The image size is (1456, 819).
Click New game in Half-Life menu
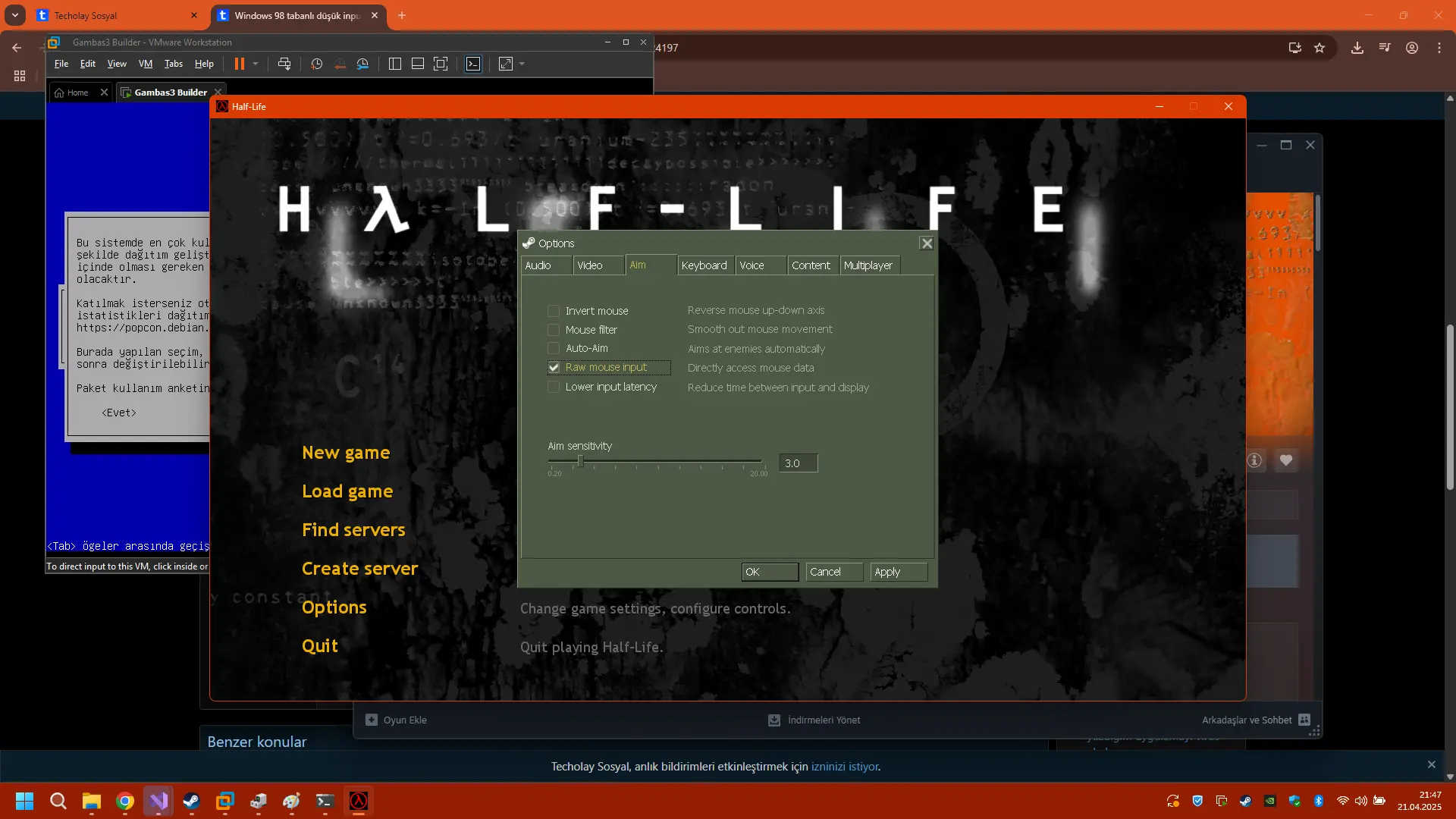tap(346, 453)
